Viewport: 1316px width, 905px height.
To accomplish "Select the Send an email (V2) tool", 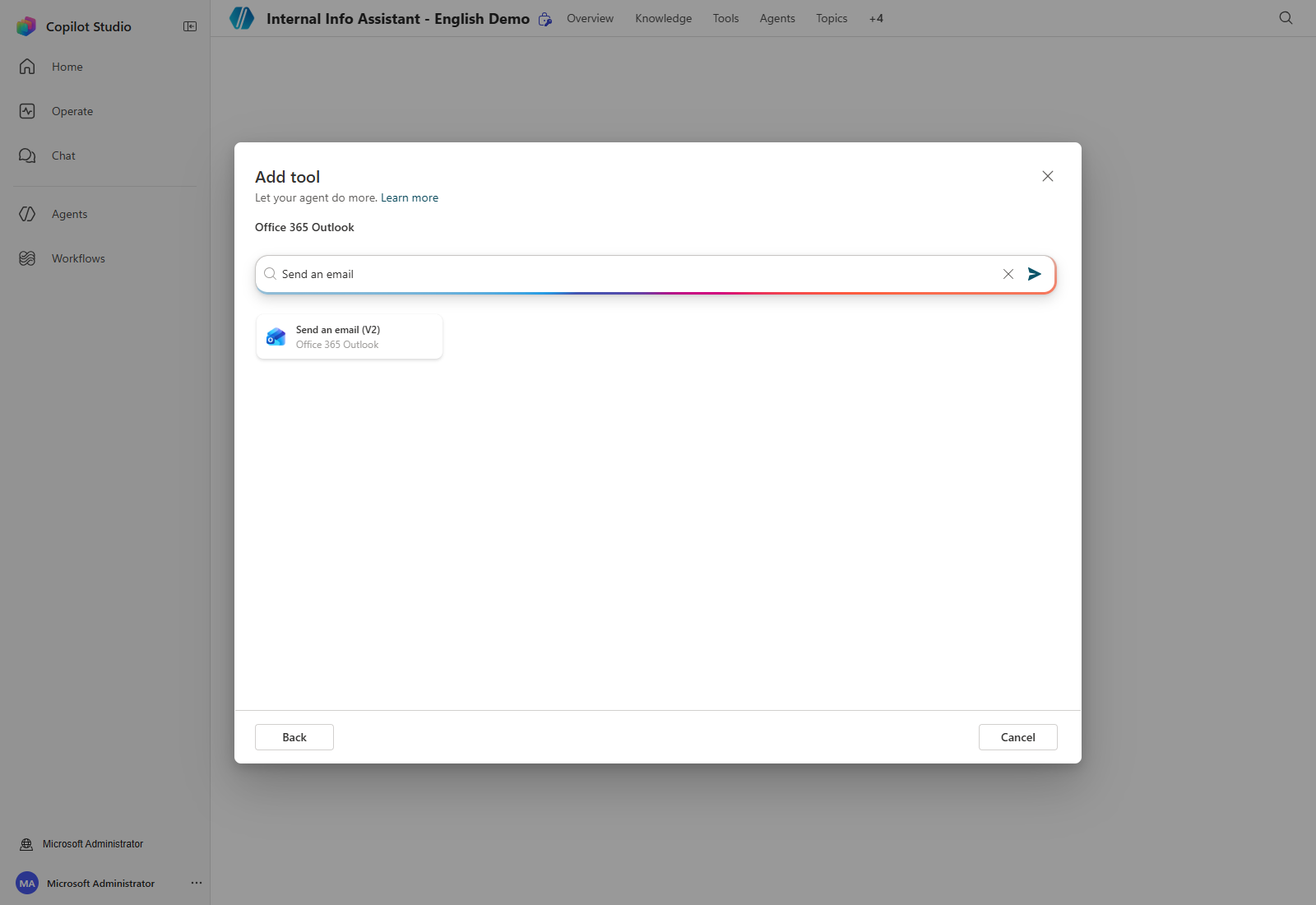I will (x=350, y=336).
